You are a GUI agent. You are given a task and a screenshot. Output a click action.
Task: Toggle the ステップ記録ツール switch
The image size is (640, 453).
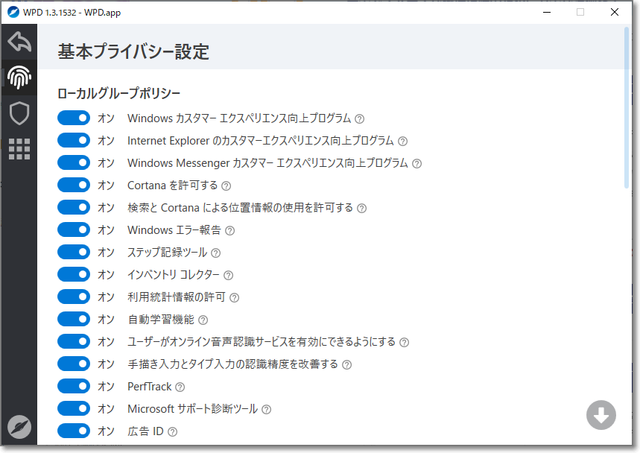74,252
